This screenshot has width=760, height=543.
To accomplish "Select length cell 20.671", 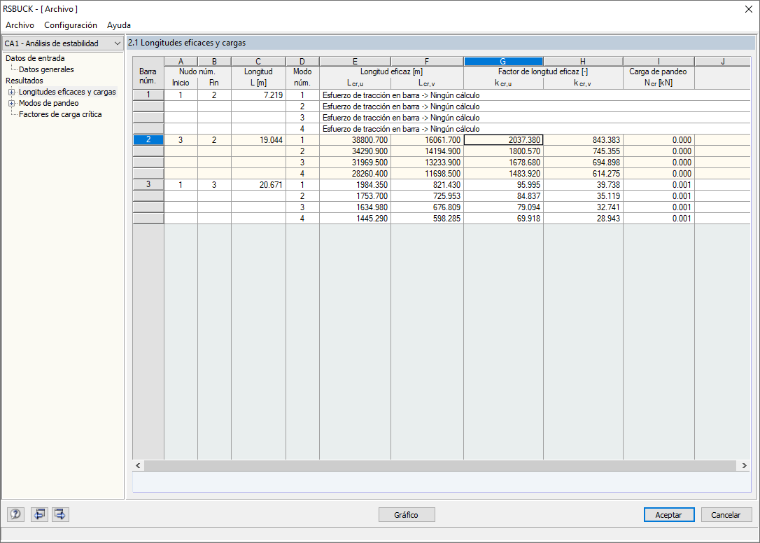I will click(x=258, y=185).
